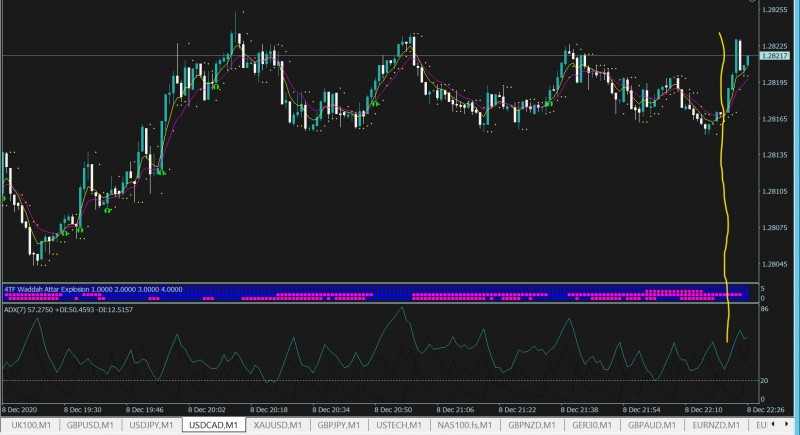
Task: Open the GBPJPY,M1 chart tab
Action: click(339, 425)
